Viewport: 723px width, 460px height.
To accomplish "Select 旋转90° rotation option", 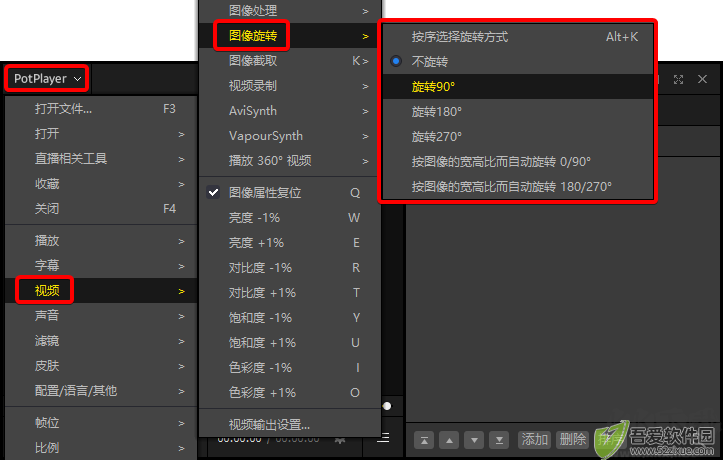I will coord(518,87).
